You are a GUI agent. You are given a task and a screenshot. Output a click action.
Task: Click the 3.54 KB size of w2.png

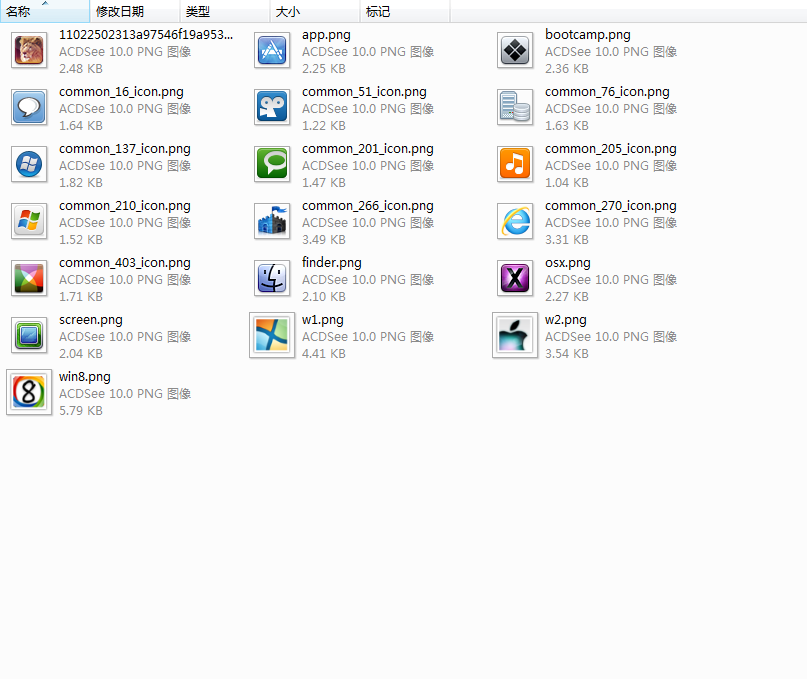click(567, 353)
